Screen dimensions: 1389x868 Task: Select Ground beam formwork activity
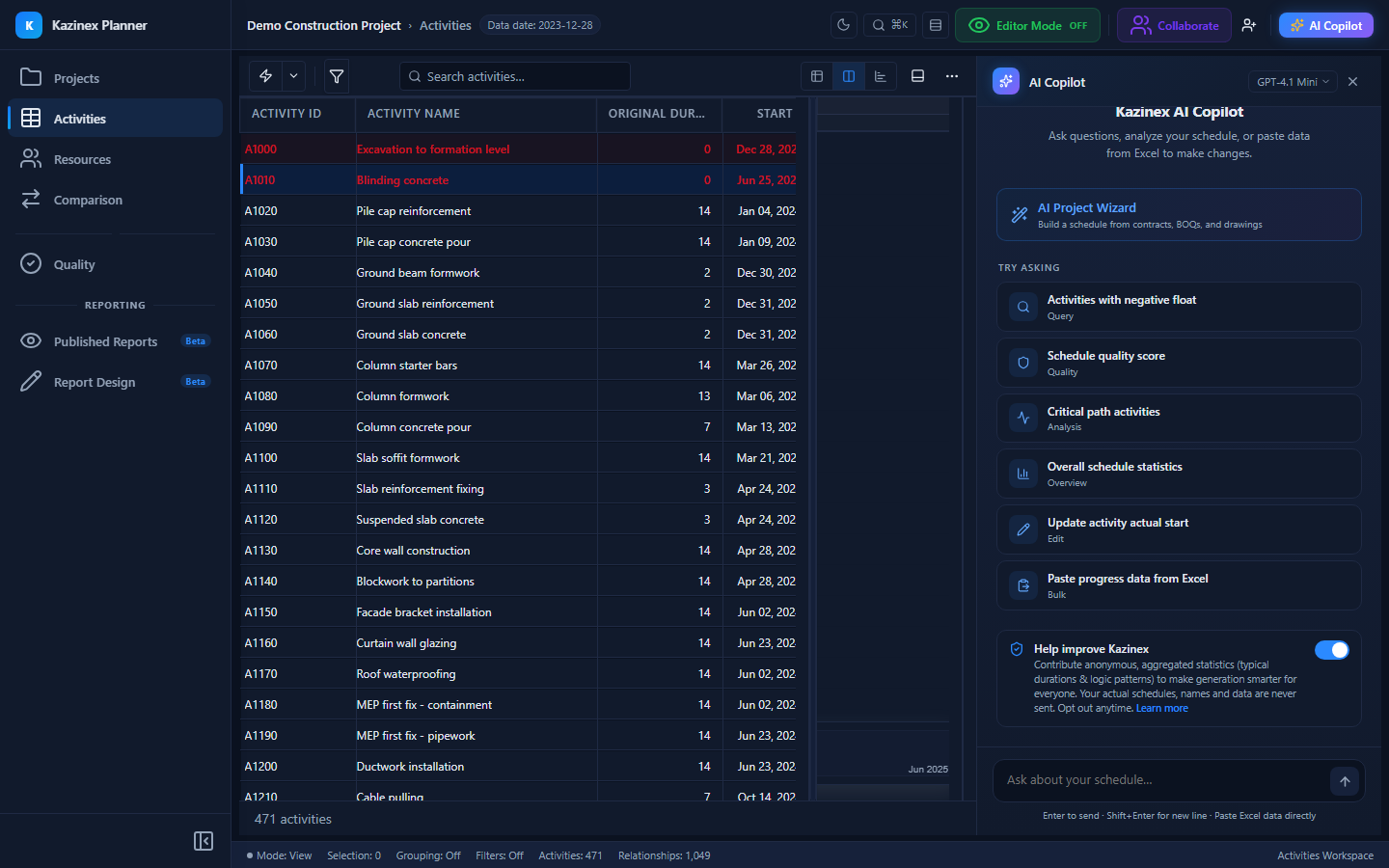click(x=520, y=273)
